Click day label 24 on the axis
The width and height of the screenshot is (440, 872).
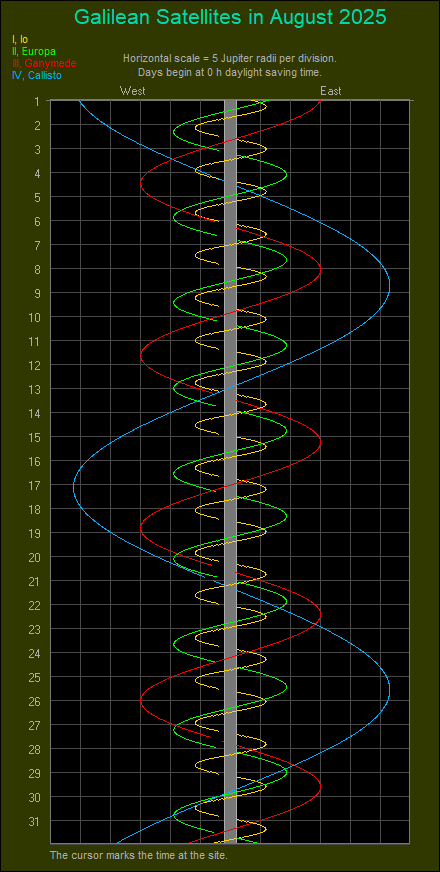click(x=34, y=653)
